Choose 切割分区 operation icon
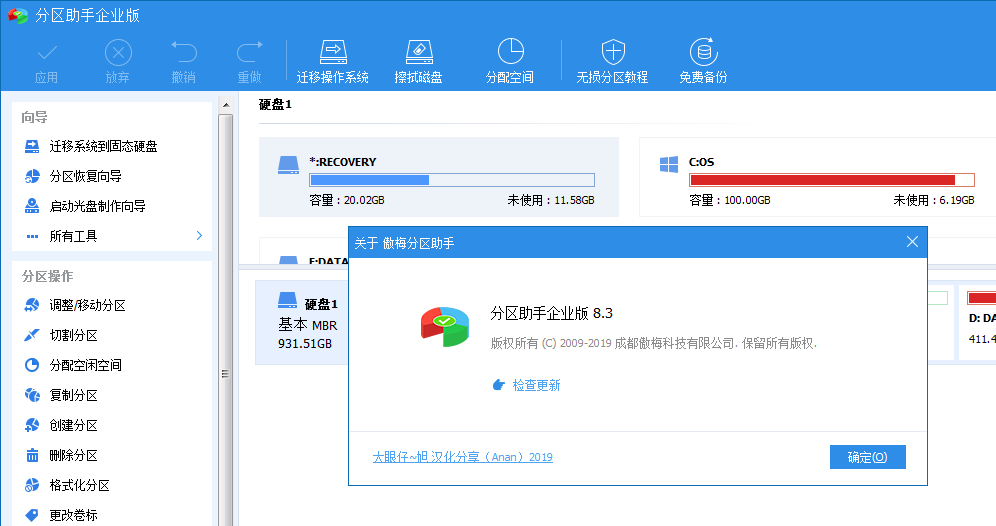This screenshot has width=996, height=526. 32,335
